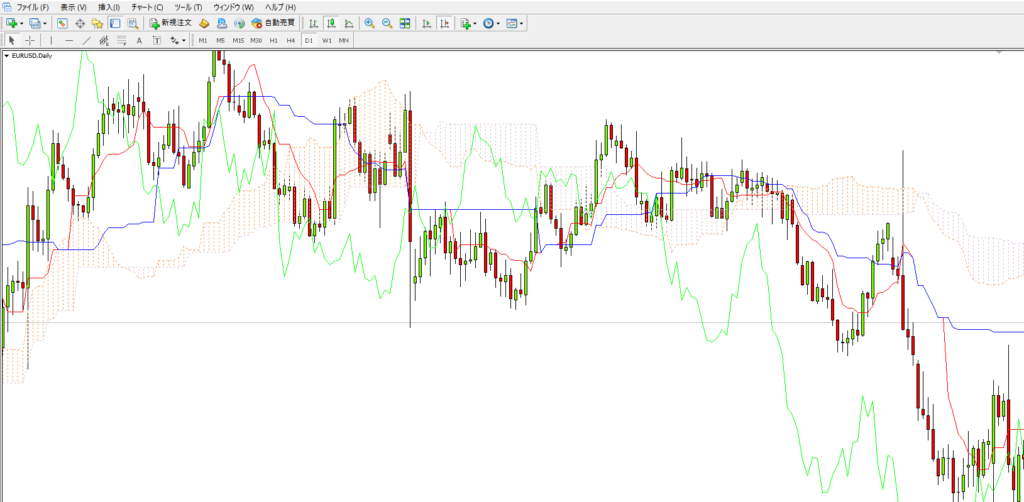Toggle candlestick chart display mode
Screen dimensions: 1024x502
329,23
